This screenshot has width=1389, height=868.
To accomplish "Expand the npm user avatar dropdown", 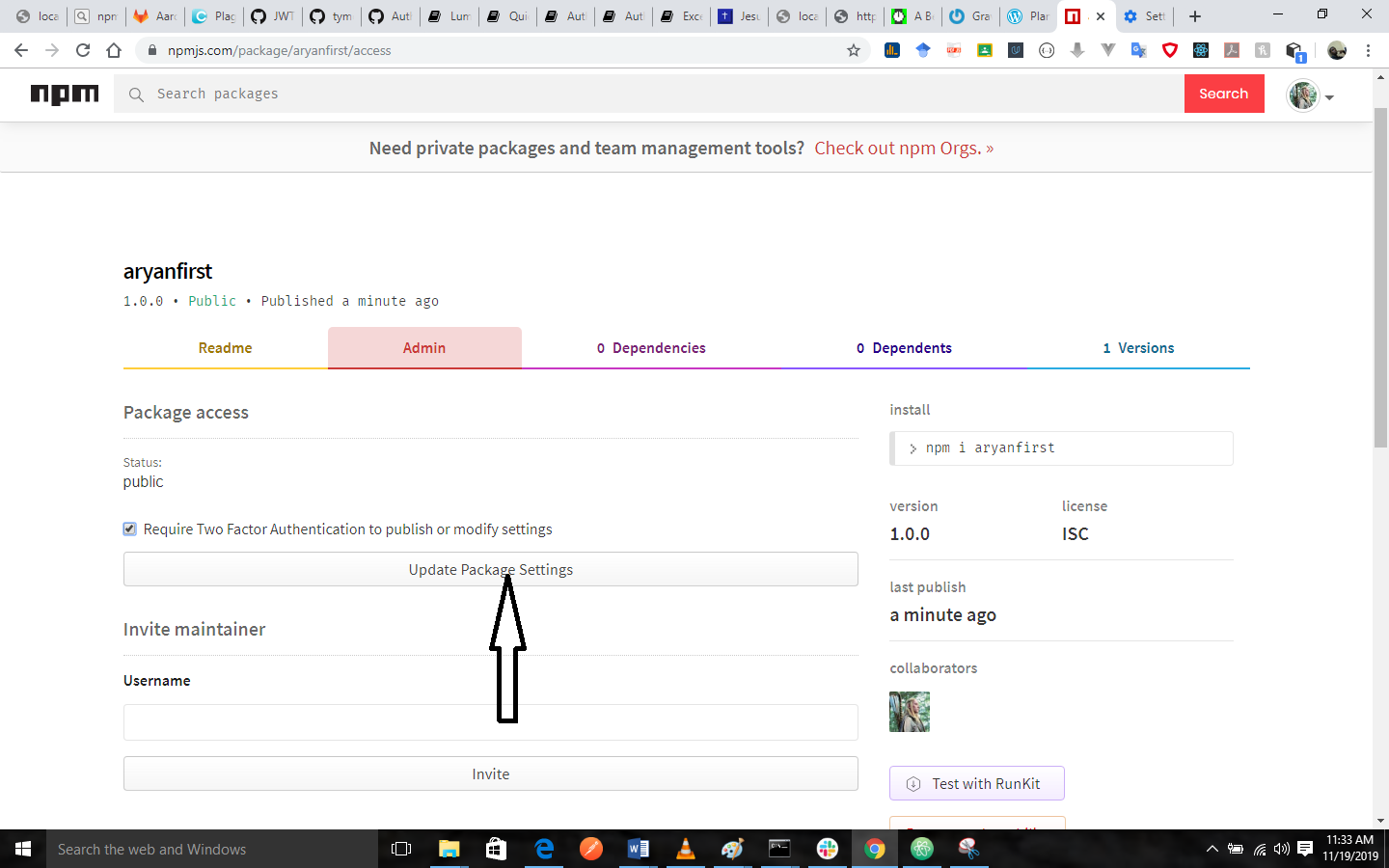I will pos(1329,97).
